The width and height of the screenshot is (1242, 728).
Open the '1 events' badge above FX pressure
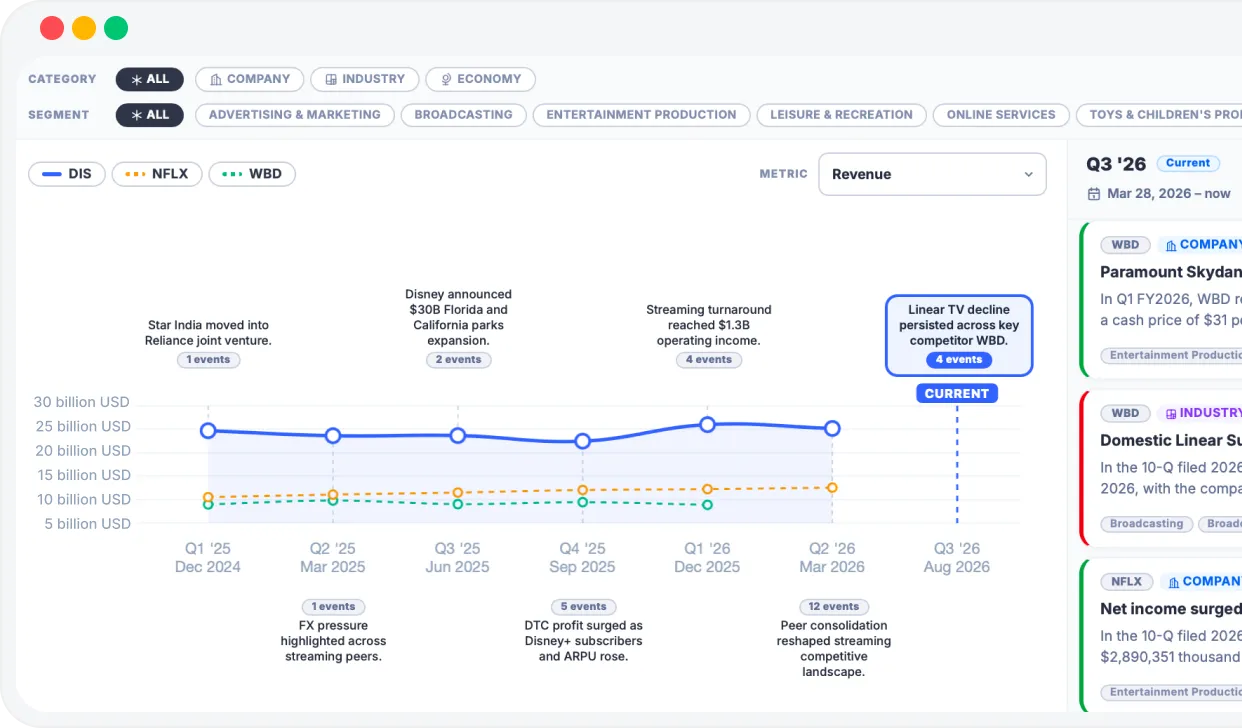[x=333, y=607]
